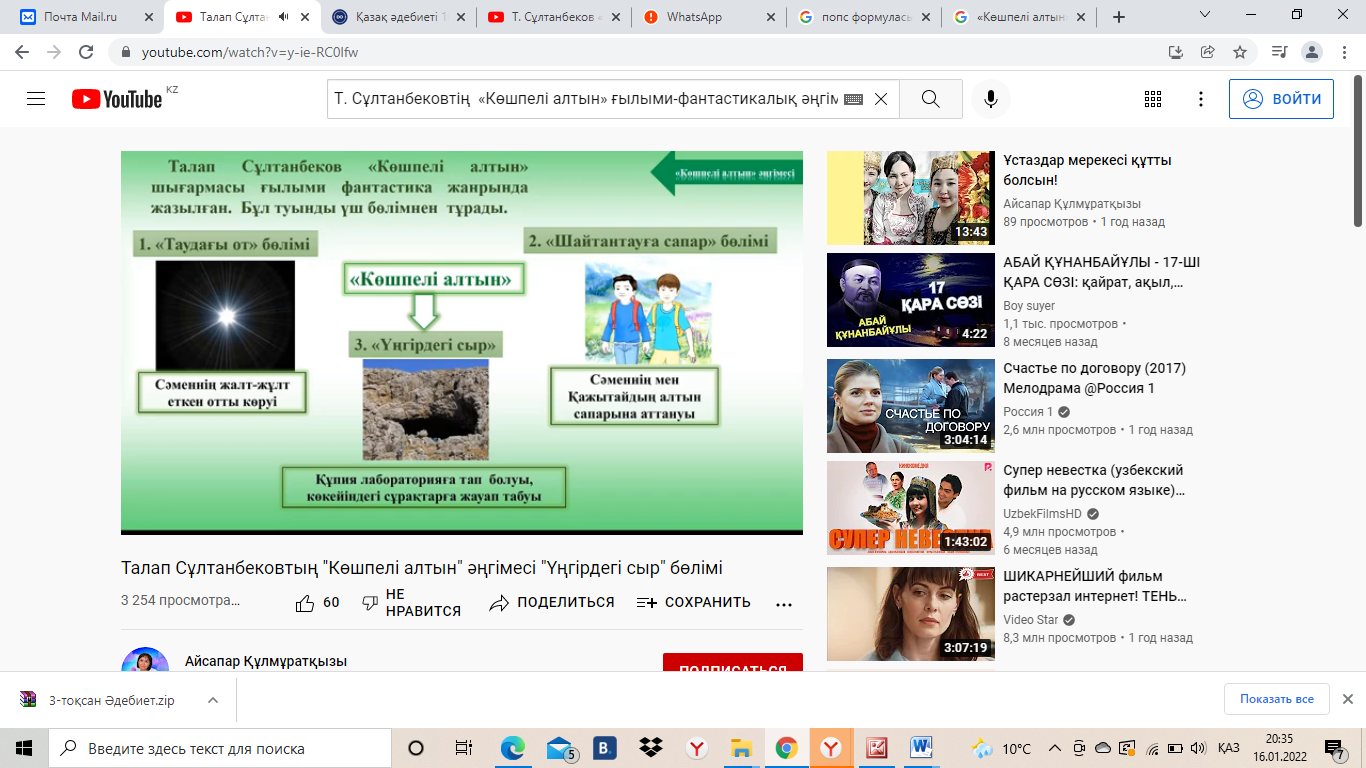The height and width of the screenshot is (768, 1366).
Task: Launch Microsoft Edge from the taskbar
Action: [512, 748]
